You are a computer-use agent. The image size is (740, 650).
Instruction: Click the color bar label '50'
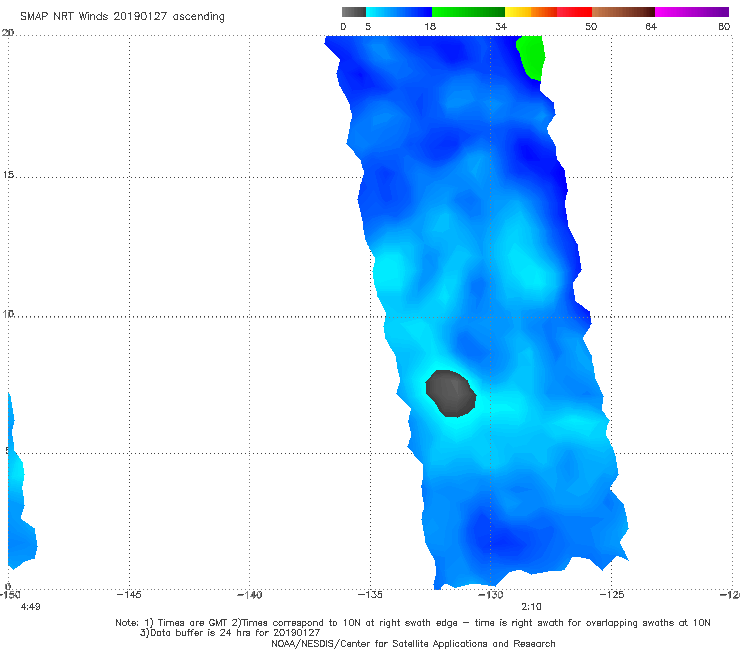pos(591,26)
